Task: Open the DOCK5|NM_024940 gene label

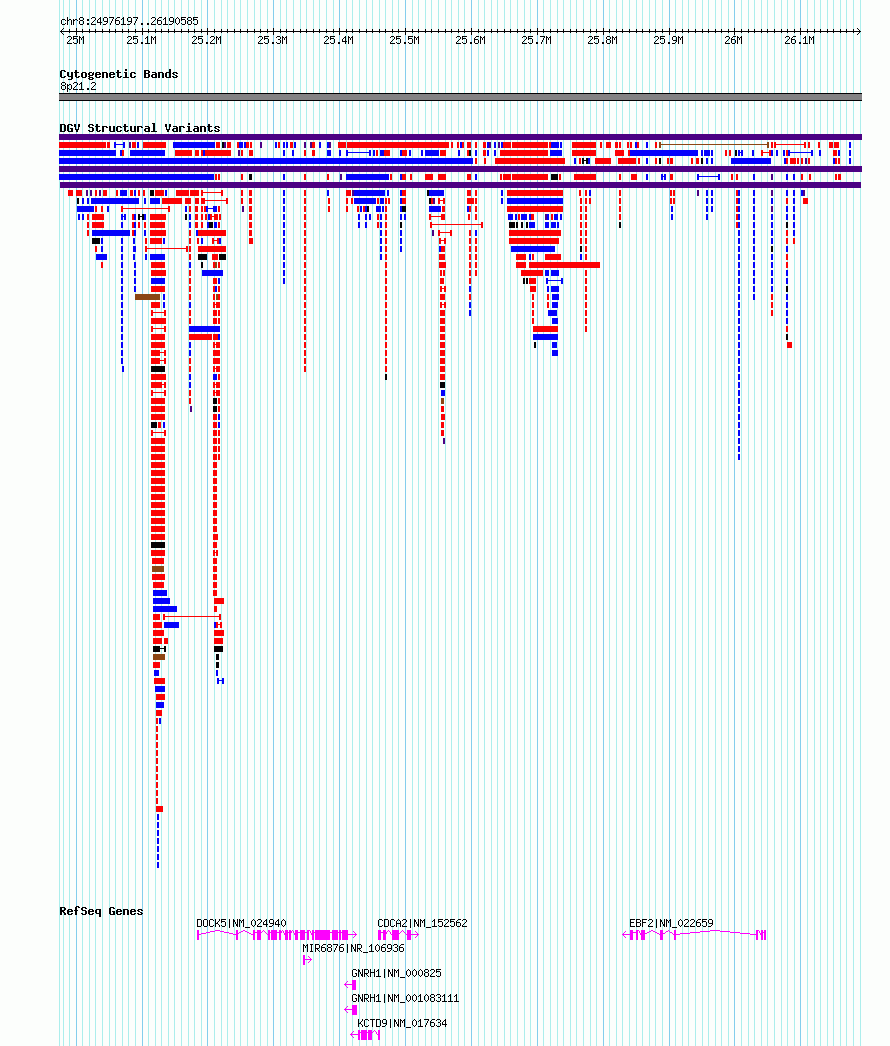Action: tap(241, 923)
